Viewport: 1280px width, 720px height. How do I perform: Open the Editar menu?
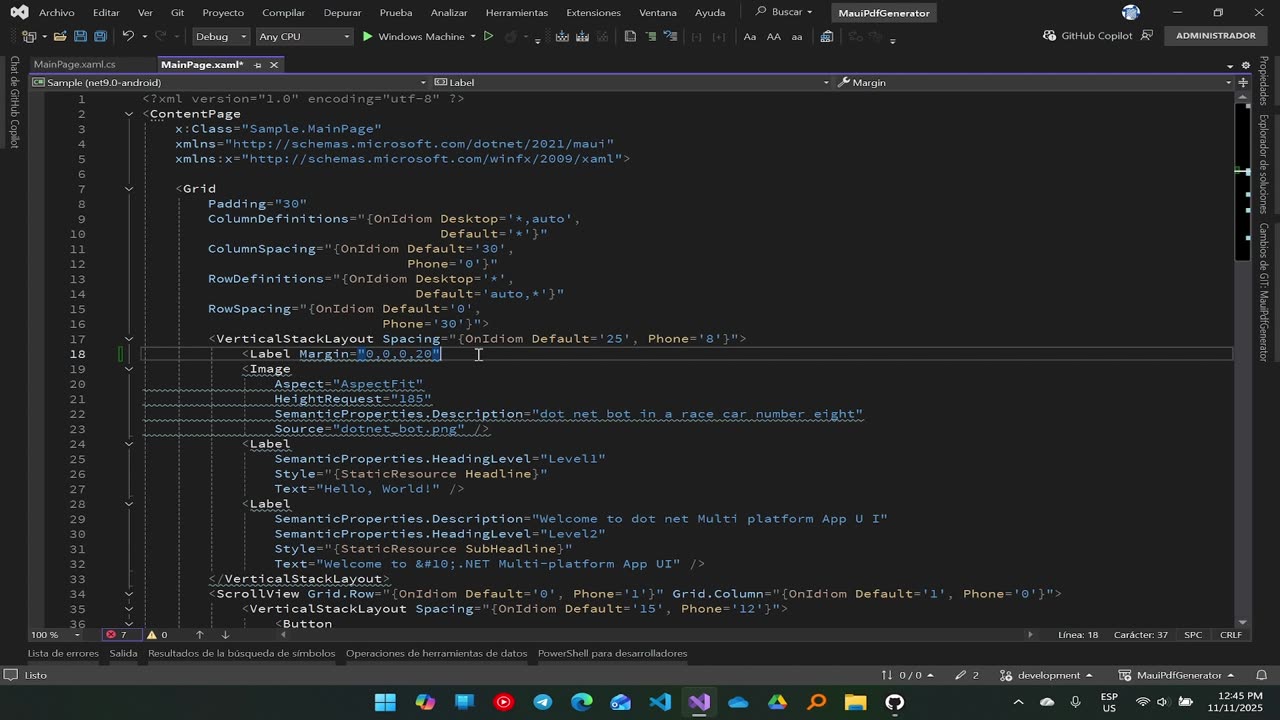[106, 12]
